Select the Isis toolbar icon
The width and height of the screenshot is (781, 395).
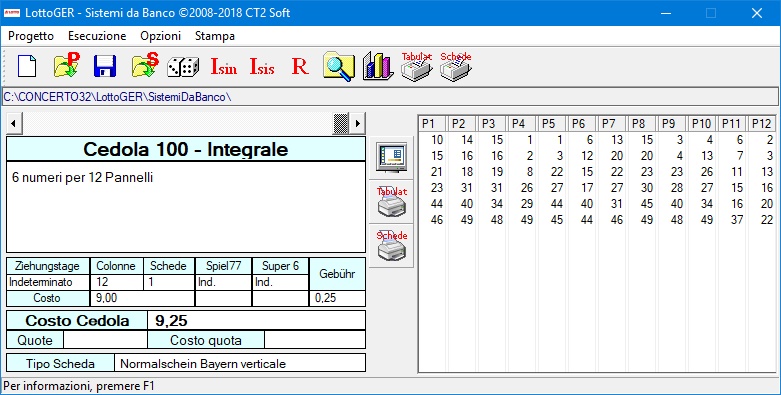coord(261,66)
